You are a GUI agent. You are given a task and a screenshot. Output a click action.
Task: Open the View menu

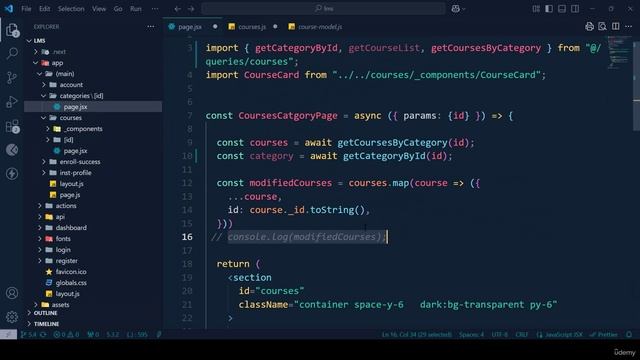point(99,9)
